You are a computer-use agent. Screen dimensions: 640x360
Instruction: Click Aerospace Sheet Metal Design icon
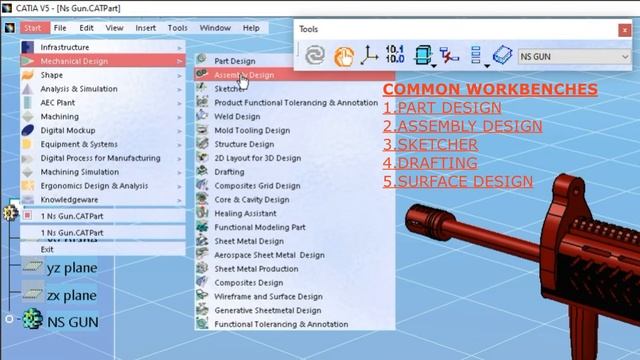[x=202, y=254]
